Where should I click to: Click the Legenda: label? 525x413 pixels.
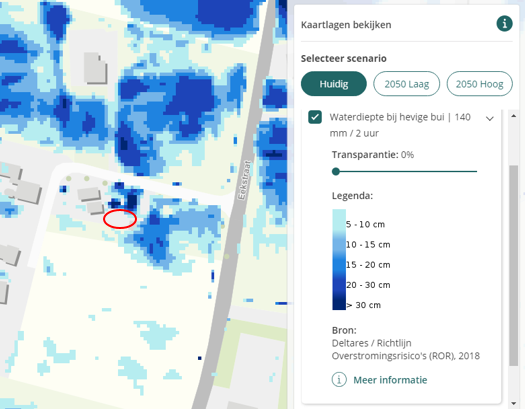(x=352, y=196)
